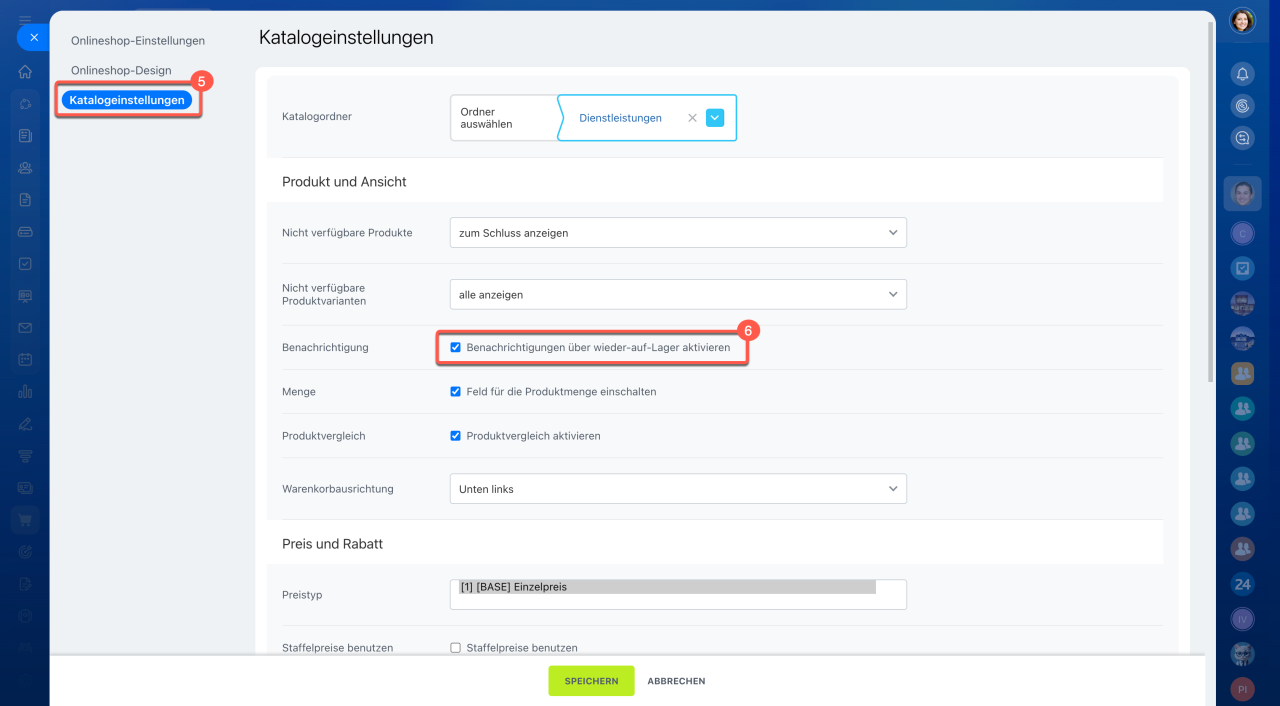This screenshot has width=1280, height=706.
Task: Open Onlineshop-Einstellungen section
Action: click(138, 41)
